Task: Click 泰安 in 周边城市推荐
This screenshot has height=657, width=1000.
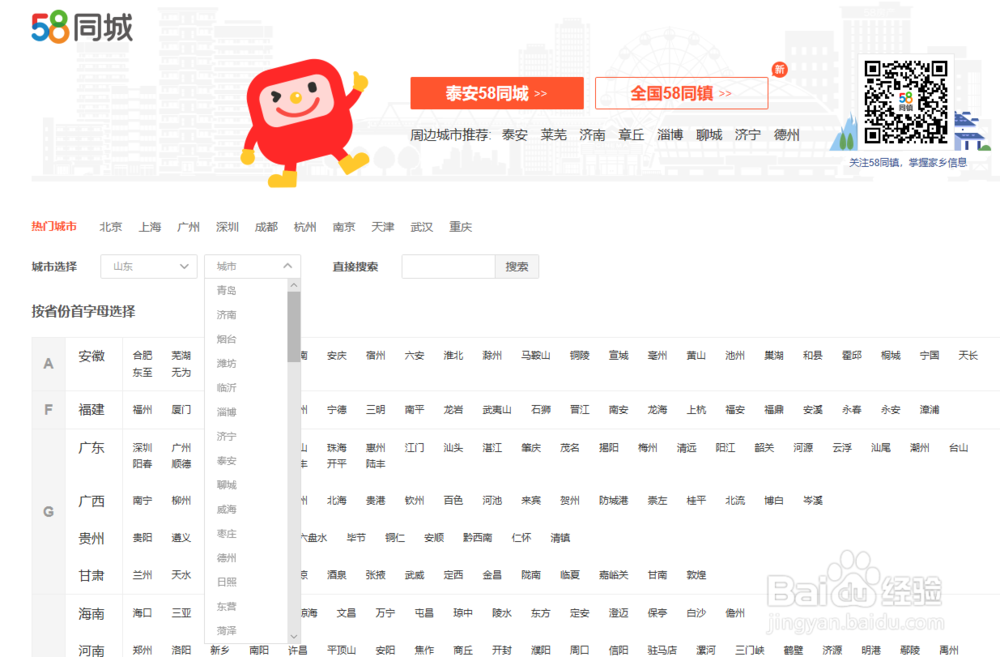Action: pyautogui.click(x=513, y=134)
